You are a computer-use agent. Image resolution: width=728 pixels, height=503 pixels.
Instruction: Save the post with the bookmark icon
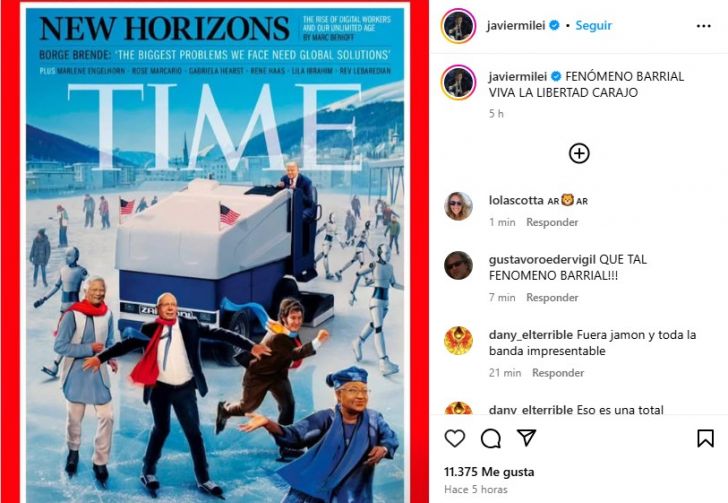(705, 438)
